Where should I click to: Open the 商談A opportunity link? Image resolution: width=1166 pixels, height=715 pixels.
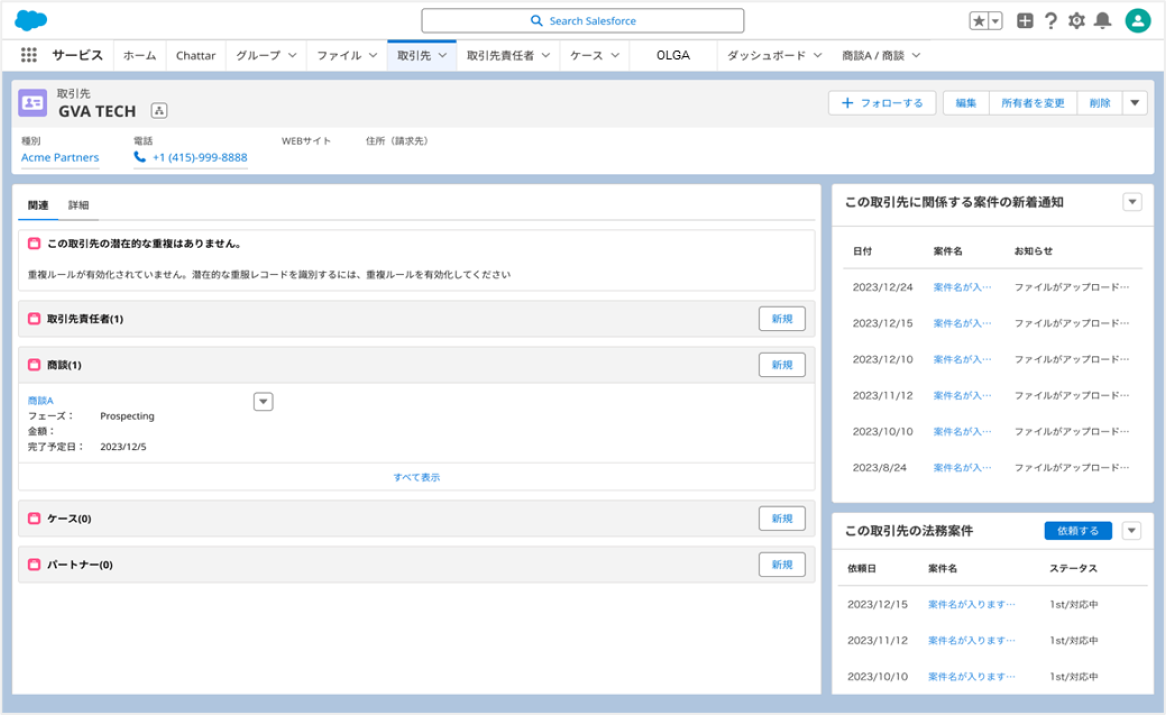41,401
